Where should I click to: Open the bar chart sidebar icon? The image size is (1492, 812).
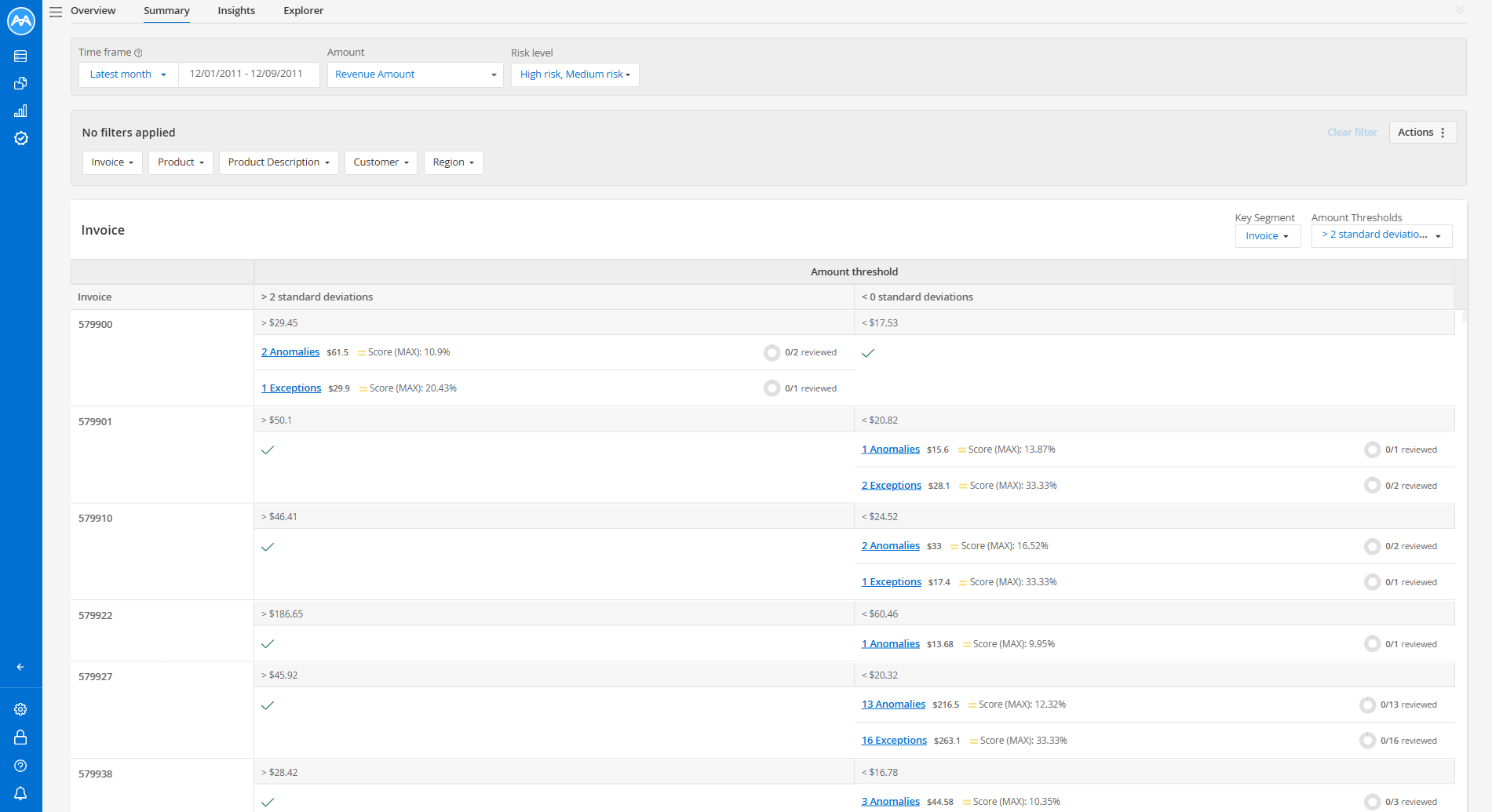coord(20,111)
